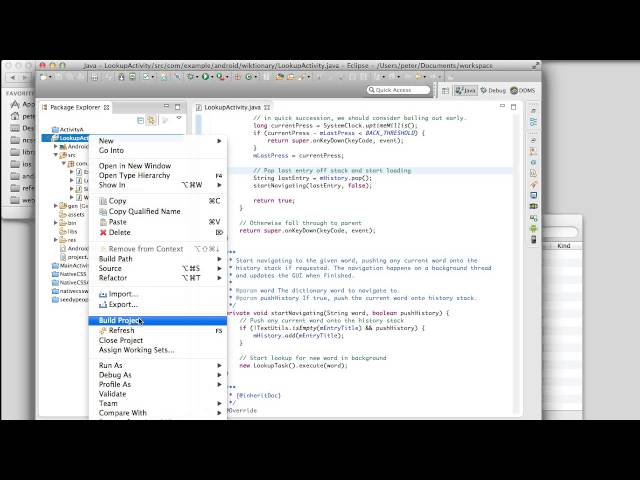Open the Team submenu
This screenshot has width=640, height=480.
click(x=158, y=404)
